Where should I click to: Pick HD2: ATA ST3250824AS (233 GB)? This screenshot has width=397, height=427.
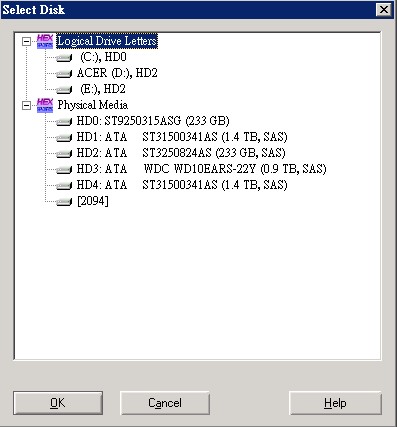181,153
